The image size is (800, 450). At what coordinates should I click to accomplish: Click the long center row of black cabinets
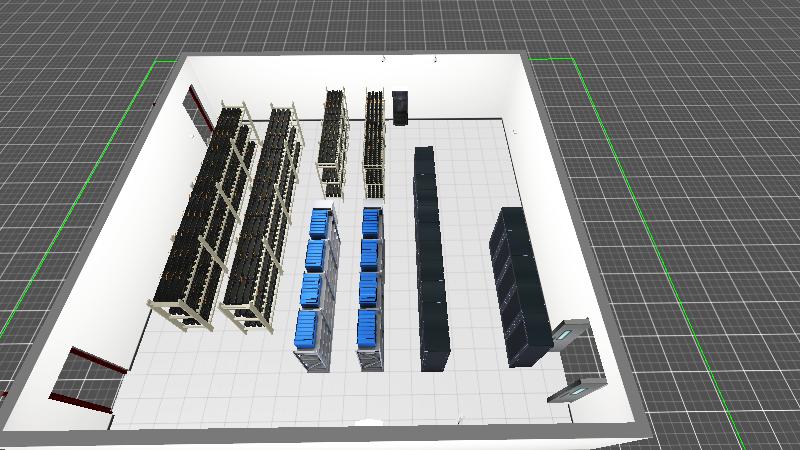click(430, 260)
